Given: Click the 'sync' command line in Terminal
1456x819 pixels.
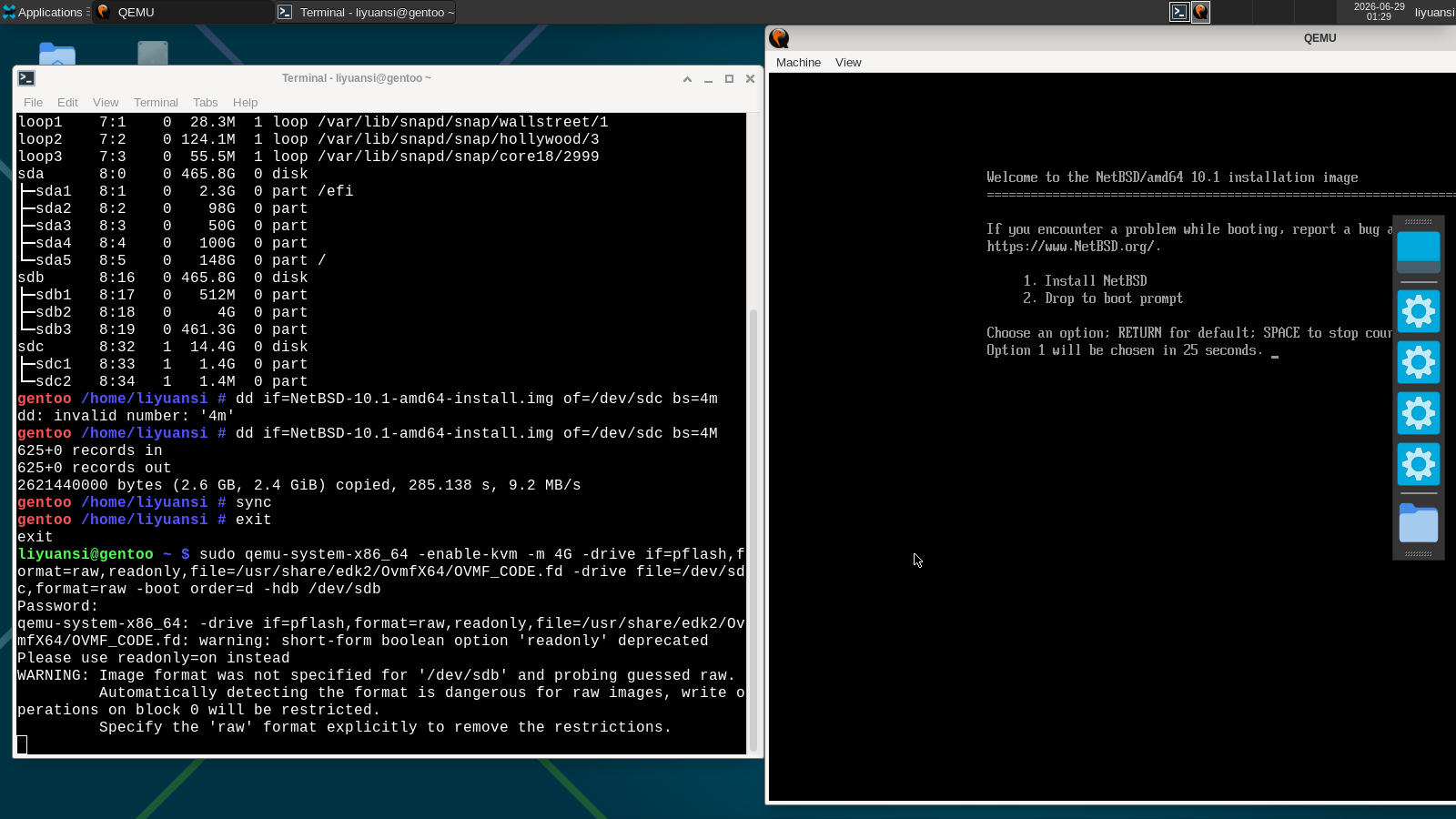Looking at the screenshot, I should coord(145,502).
